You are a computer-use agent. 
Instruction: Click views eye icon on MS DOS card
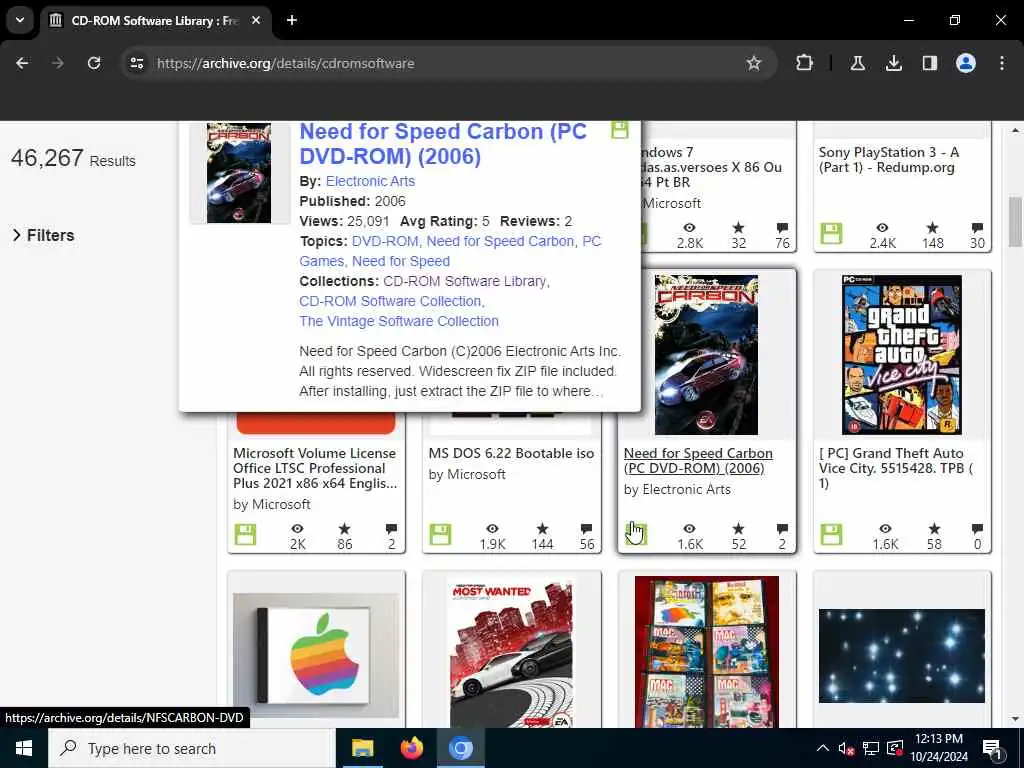pyautogui.click(x=492, y=528)
